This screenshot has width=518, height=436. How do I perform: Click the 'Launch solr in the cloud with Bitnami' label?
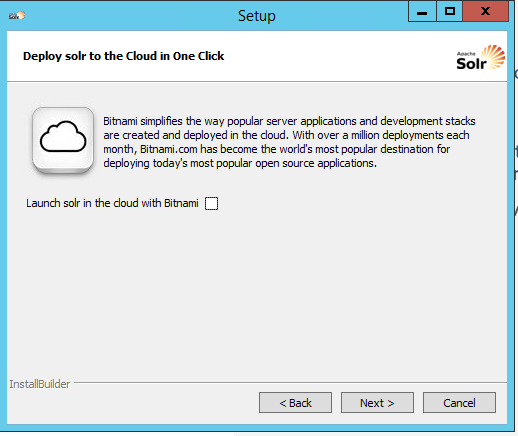pos(112,203)
